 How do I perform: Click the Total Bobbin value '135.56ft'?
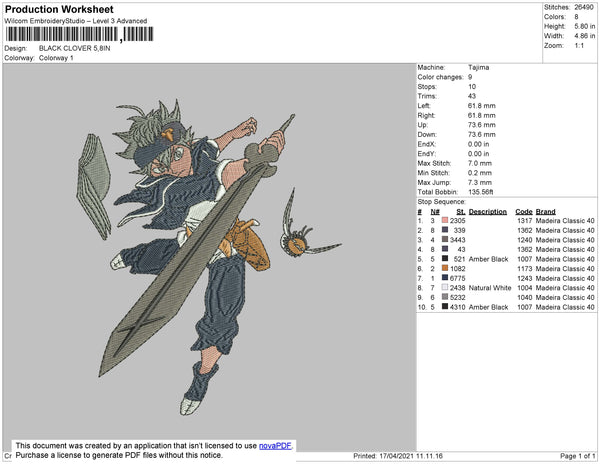point(481,192)
